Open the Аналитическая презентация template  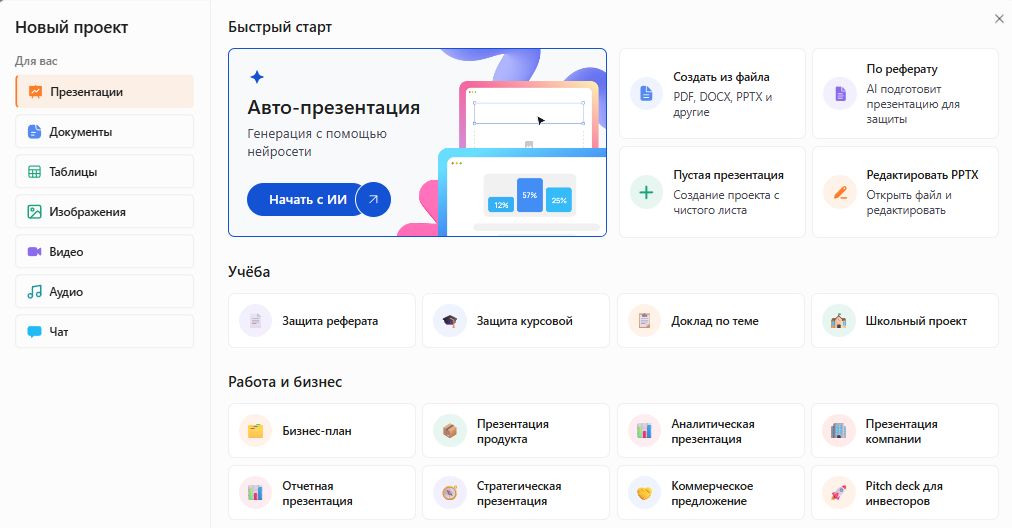[711, 431]
